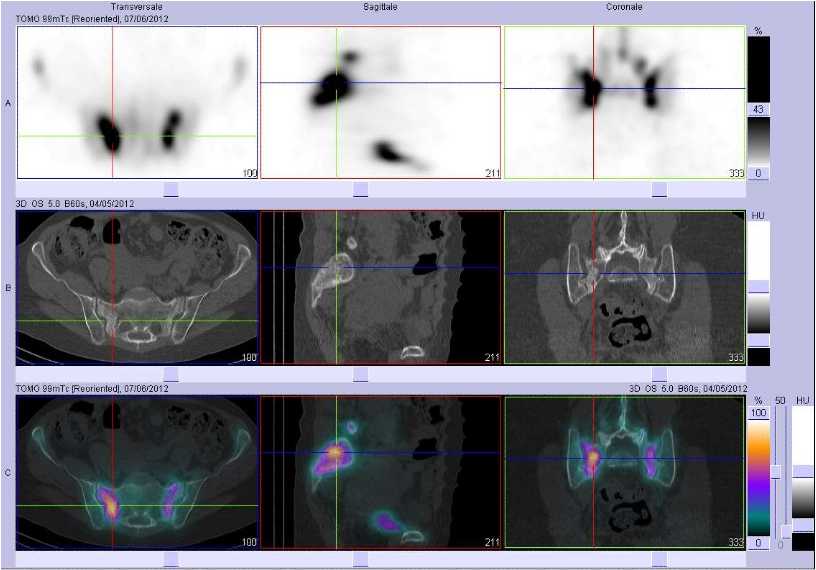
Task: Click the upper HU window handle in row C
Action: tap(802, 471)
